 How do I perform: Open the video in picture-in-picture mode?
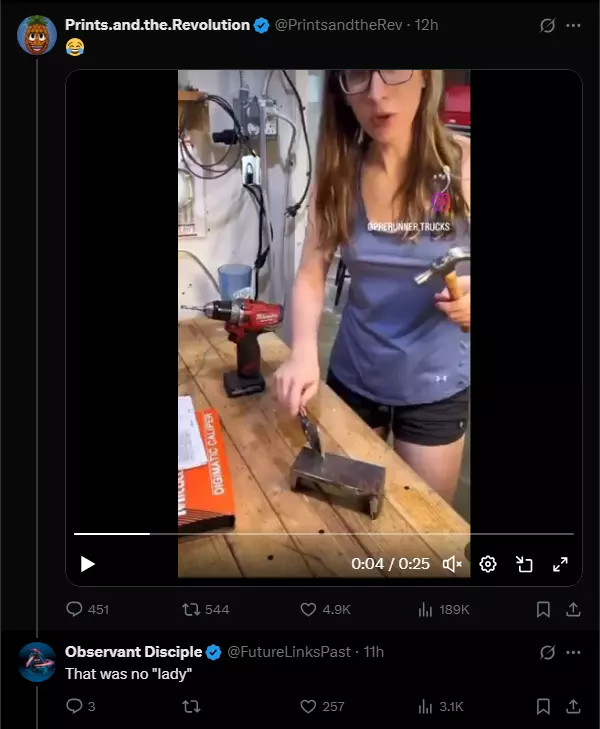pyautogui.click(x=524, y=564)
